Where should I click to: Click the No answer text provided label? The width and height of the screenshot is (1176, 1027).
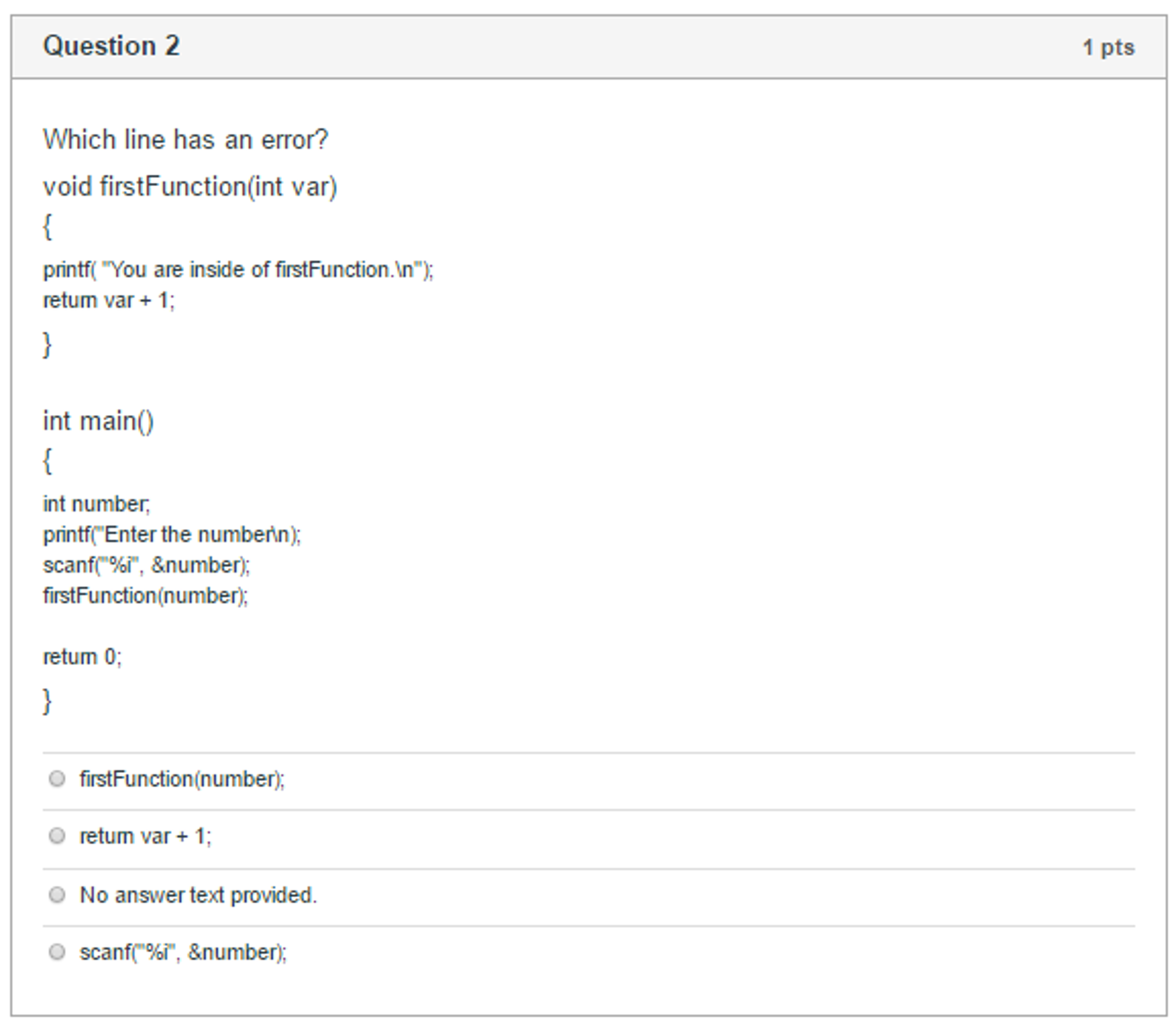point(198,894)
